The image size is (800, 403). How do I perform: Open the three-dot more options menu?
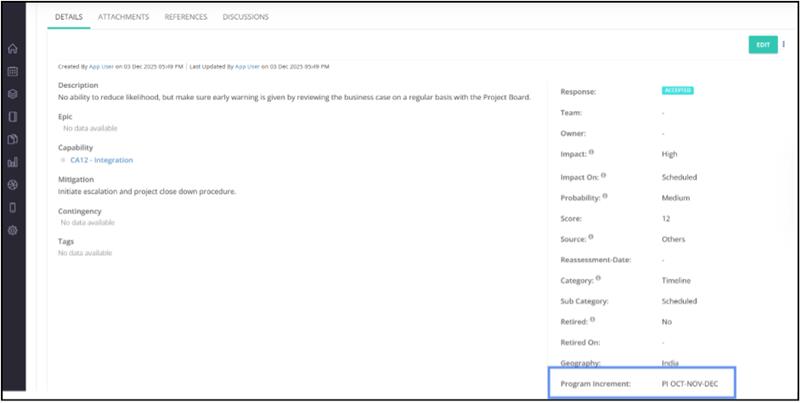pos(784,44)
